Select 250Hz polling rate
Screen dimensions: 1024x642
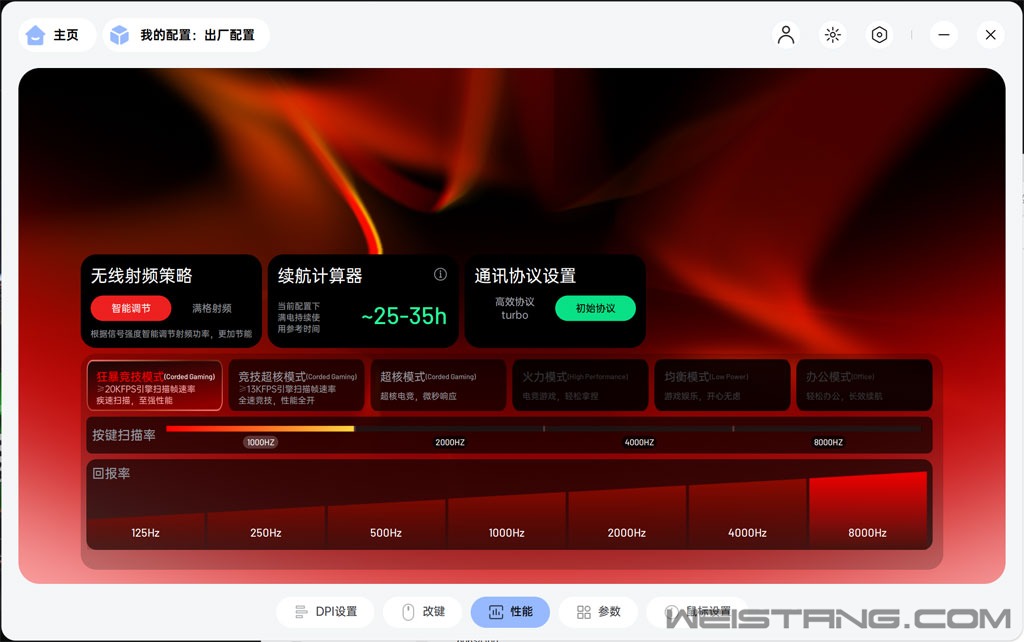[x=266, y=527]
